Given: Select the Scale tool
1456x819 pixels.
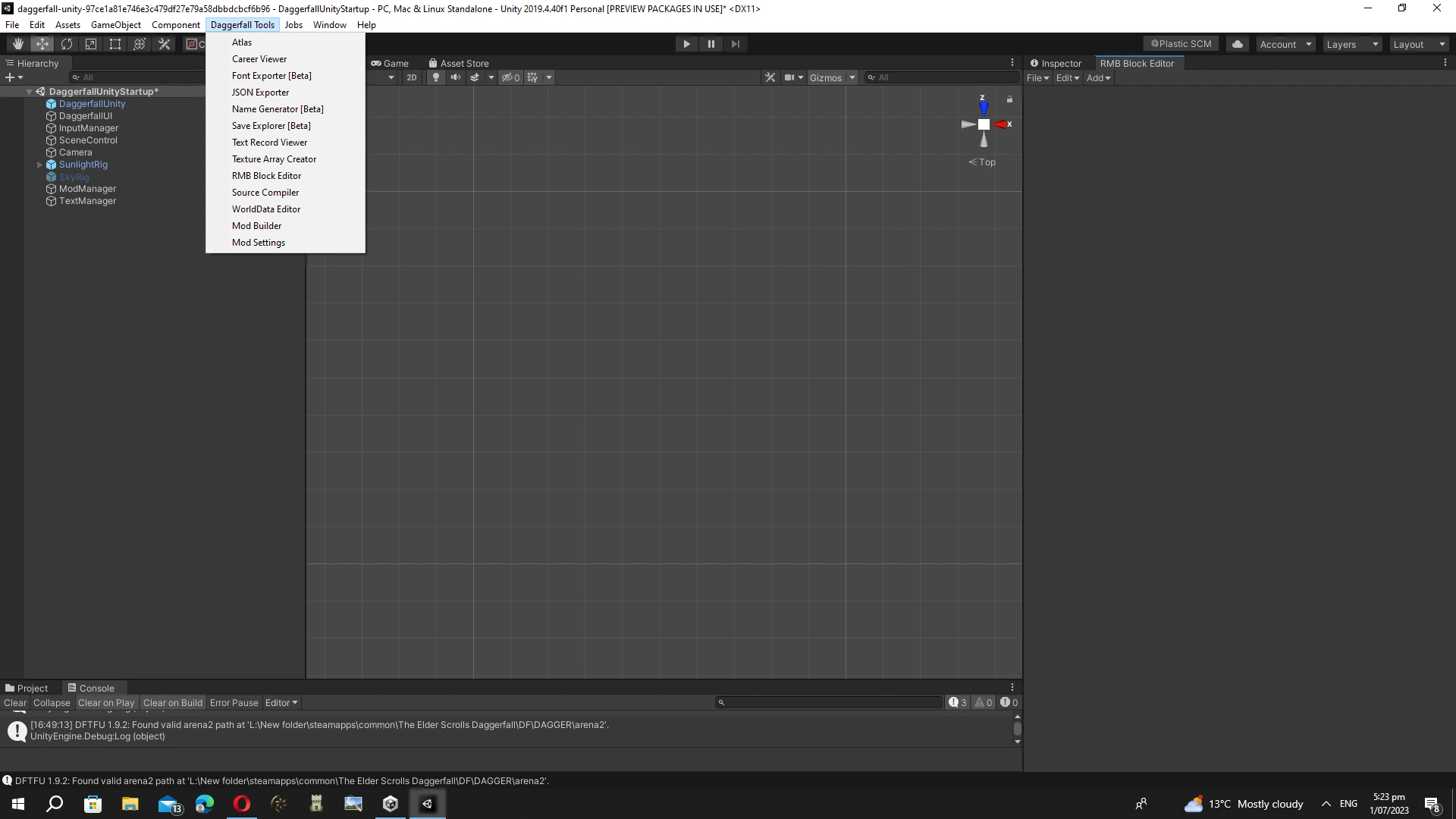Looking at the screenshot, I should tap(91, 44).
